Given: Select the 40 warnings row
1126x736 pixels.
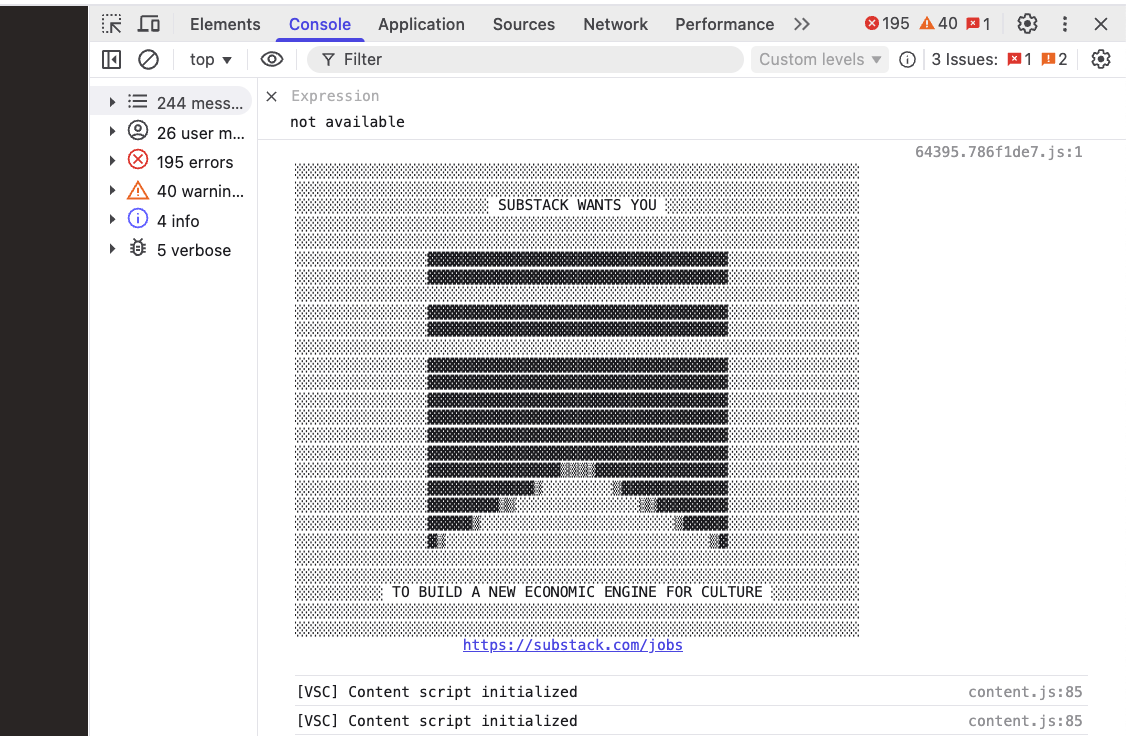Looking at the screenshot, I should 171,191.
